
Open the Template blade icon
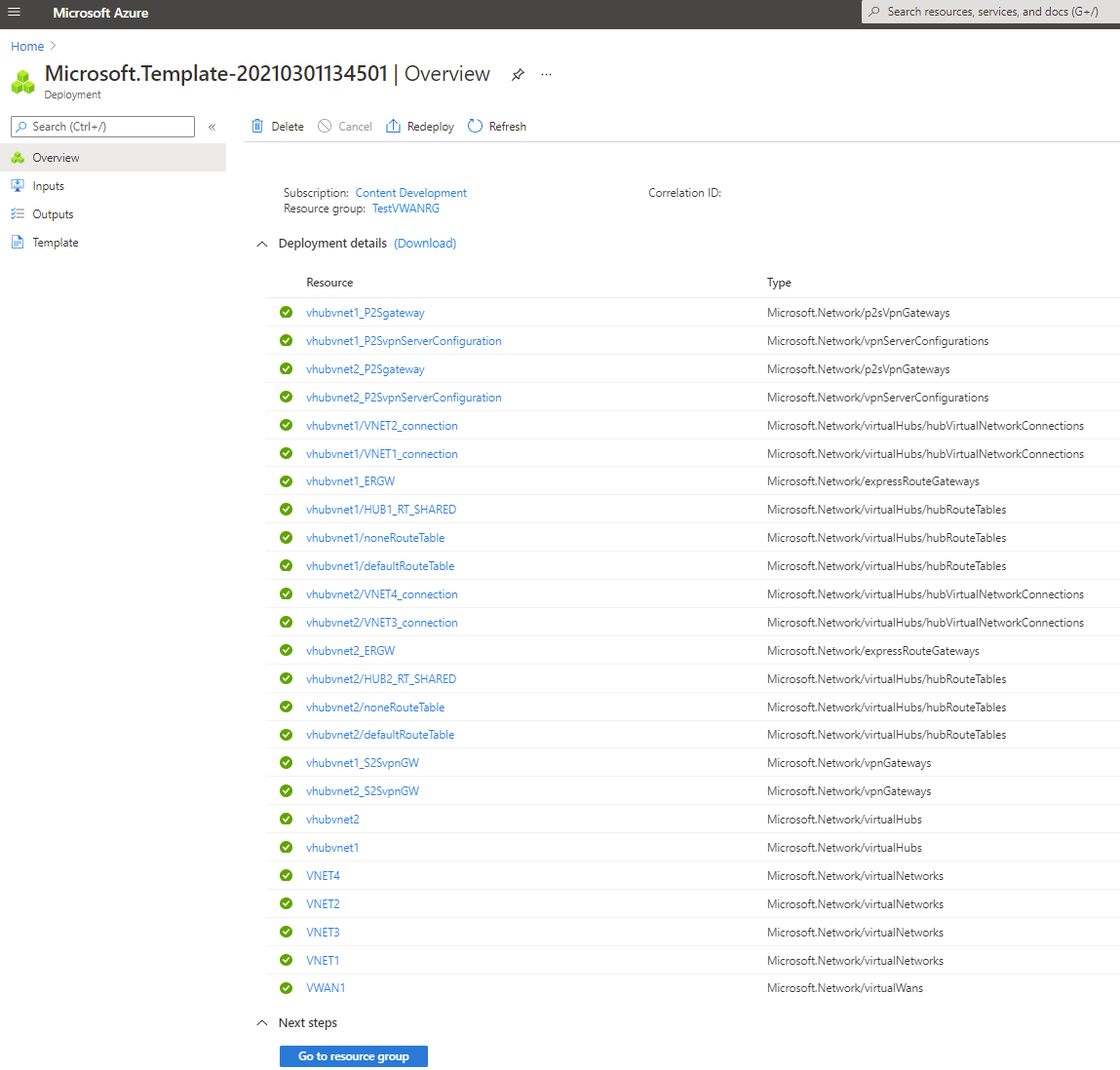(19, 242)
